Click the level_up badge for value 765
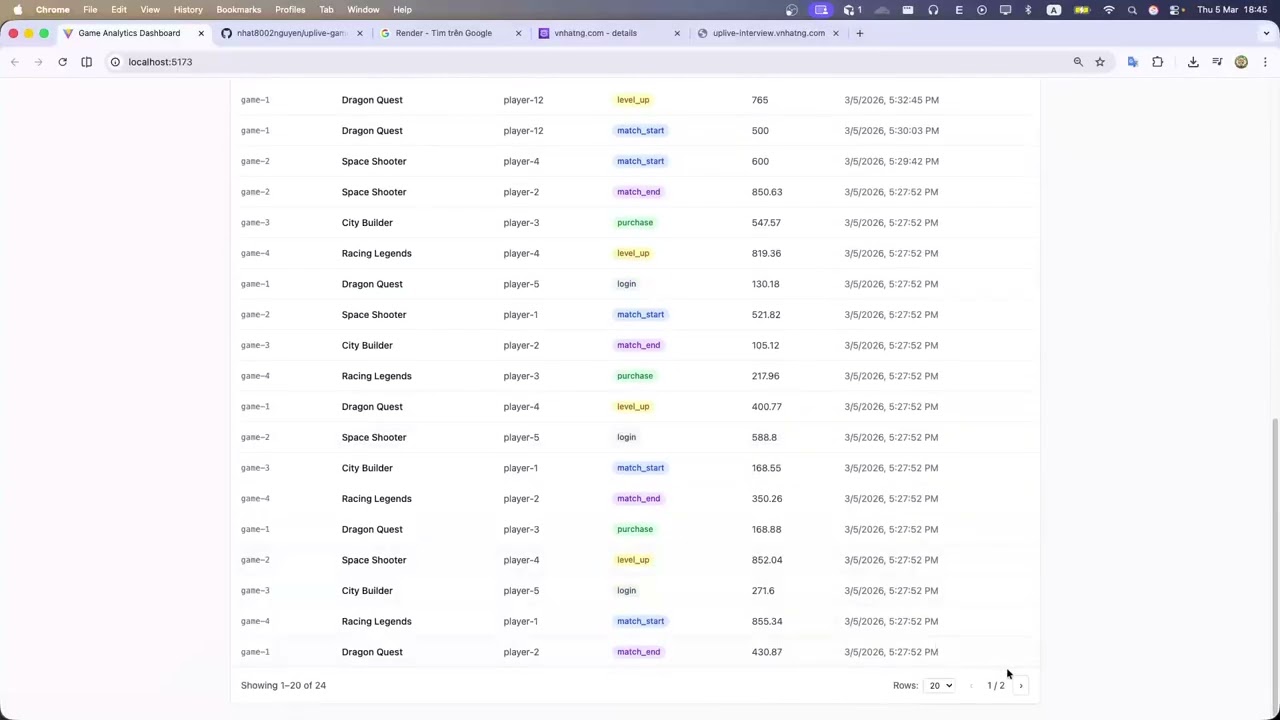The height and width of the screenshot is (720, 1280). [x=633, y=100]
